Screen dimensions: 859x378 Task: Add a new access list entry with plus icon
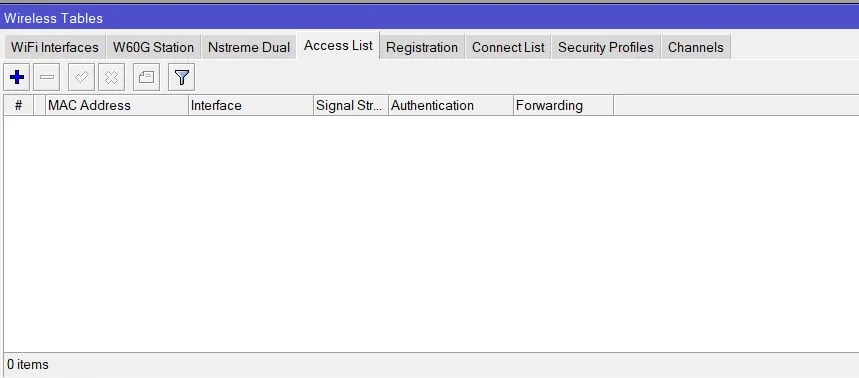point(17,77)
